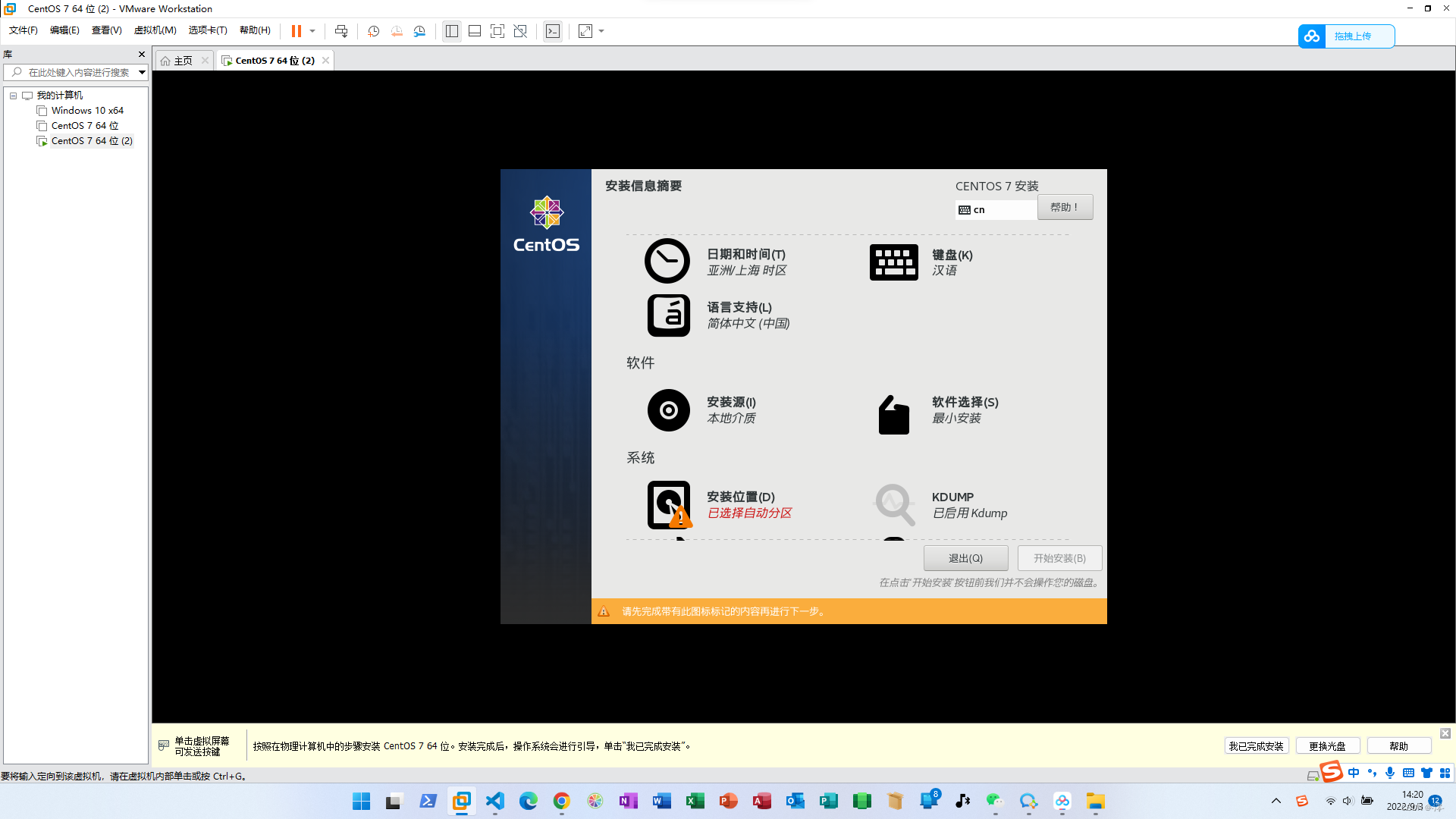
Task: Toggle the library sidebar view icon
Action: (x=452, y=31)
